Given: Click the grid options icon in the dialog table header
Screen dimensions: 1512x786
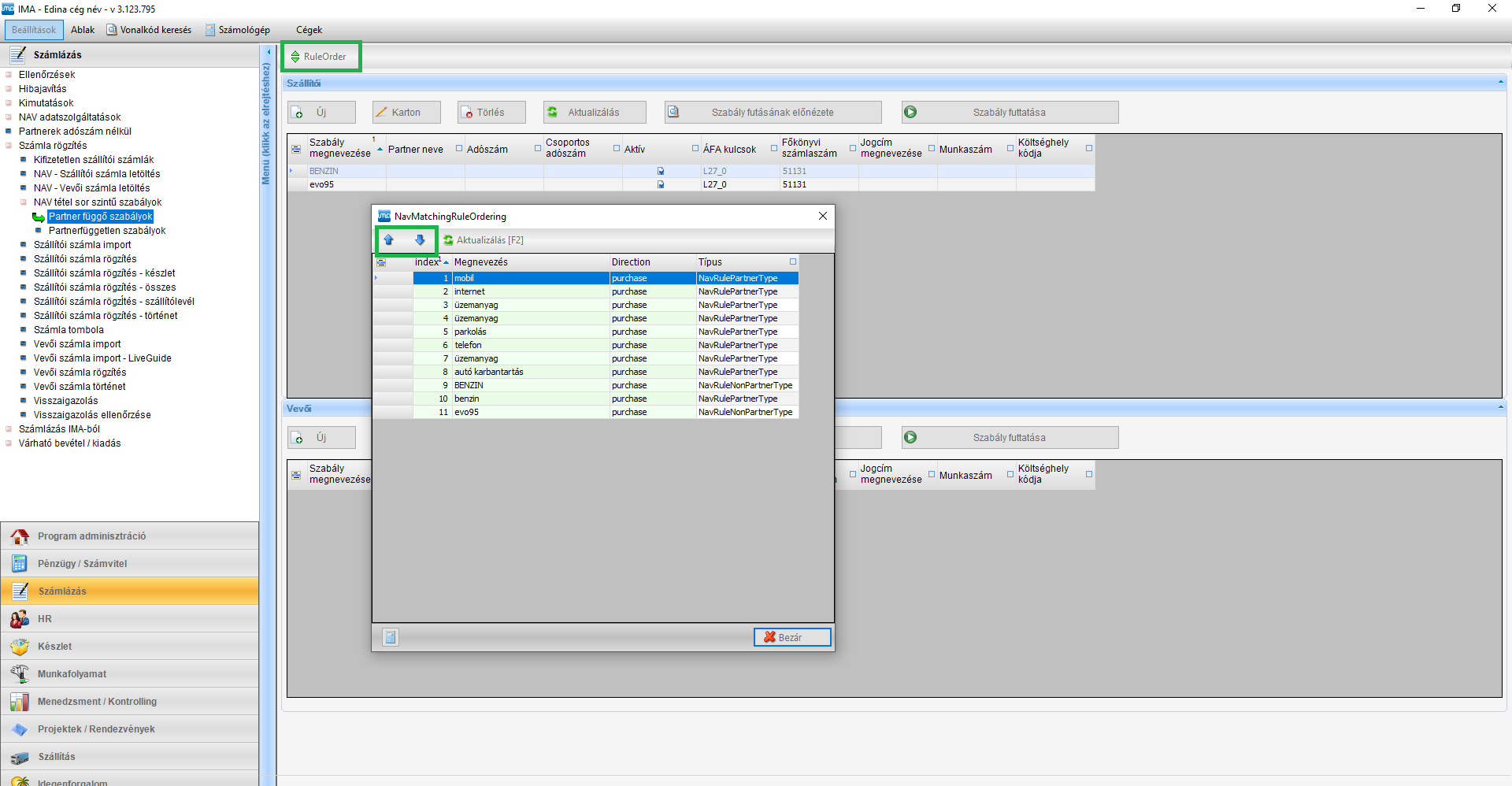Looking at the screenshot, I should coord(381,262).
